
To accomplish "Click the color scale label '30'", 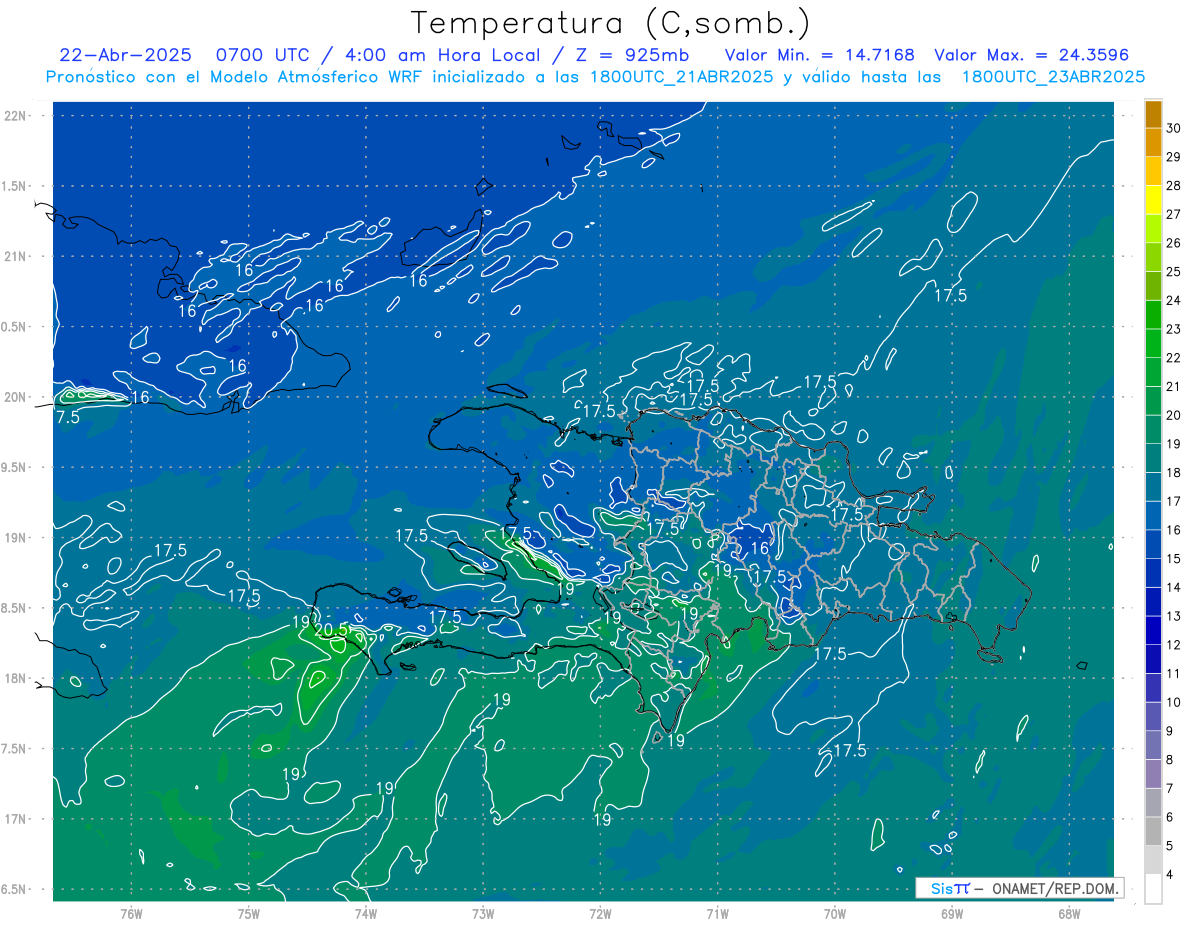I will coord(1174,128).
